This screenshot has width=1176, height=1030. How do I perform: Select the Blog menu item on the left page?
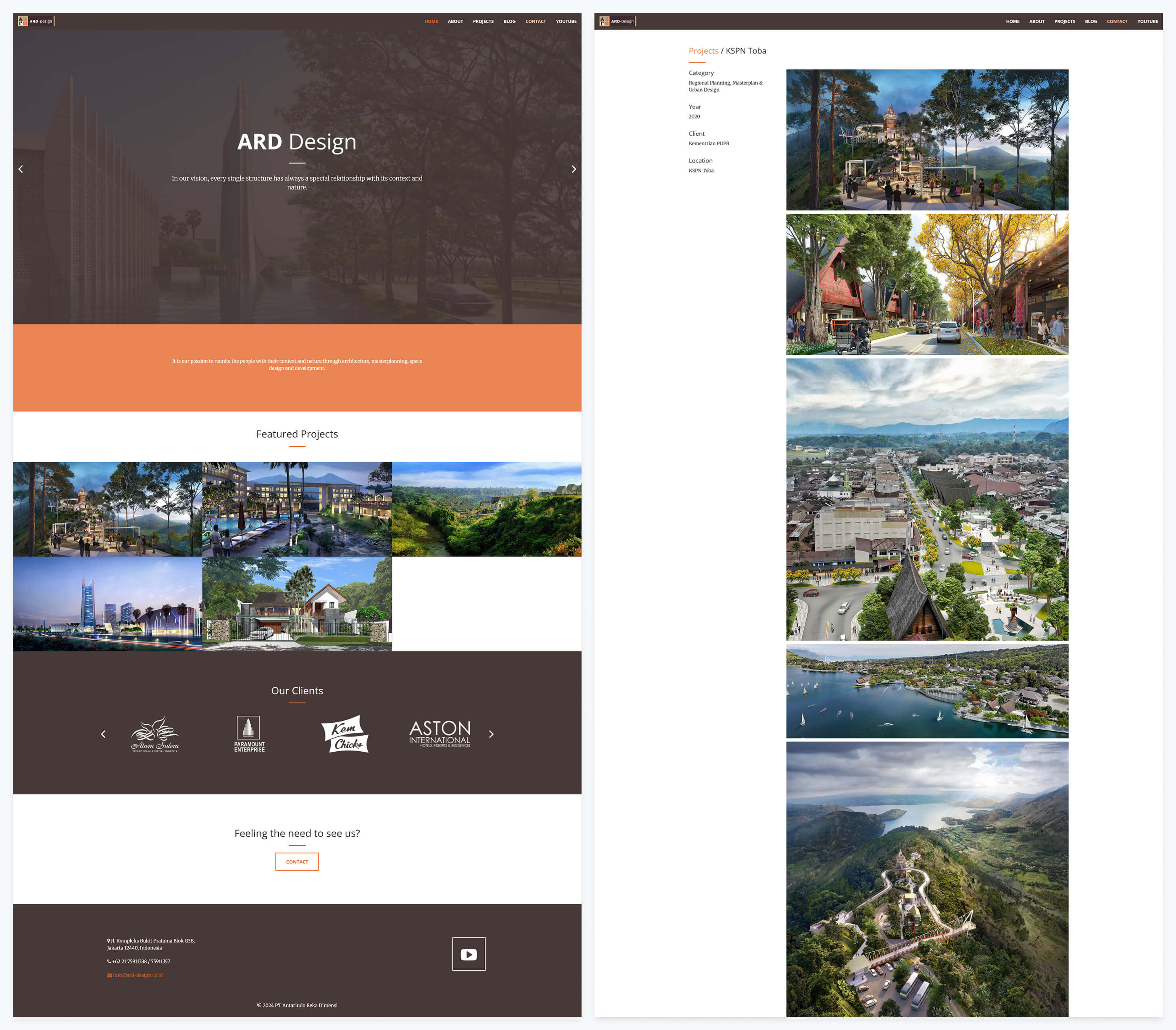point(509,21)
